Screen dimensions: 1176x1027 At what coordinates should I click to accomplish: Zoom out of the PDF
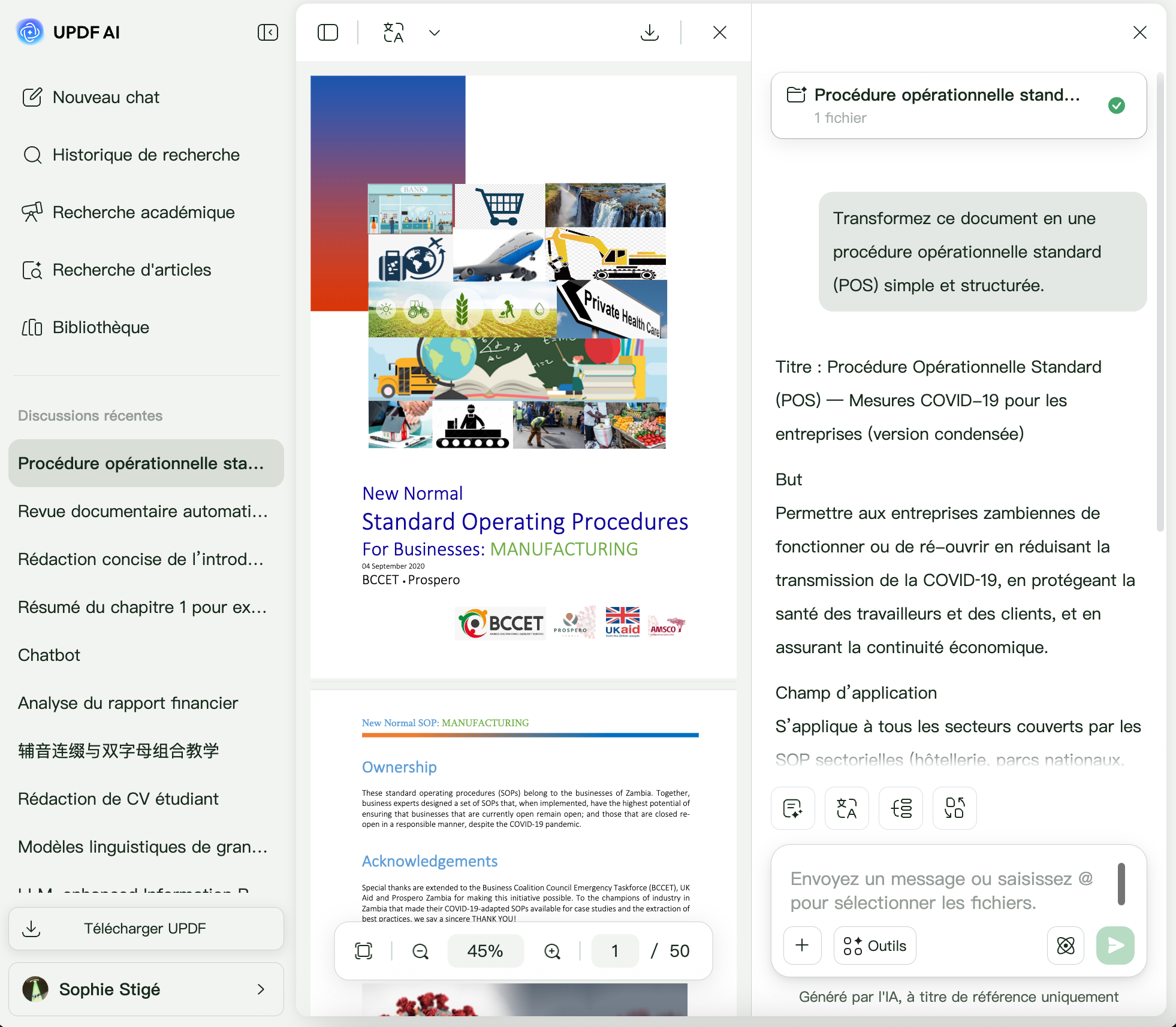pos(421,951)
